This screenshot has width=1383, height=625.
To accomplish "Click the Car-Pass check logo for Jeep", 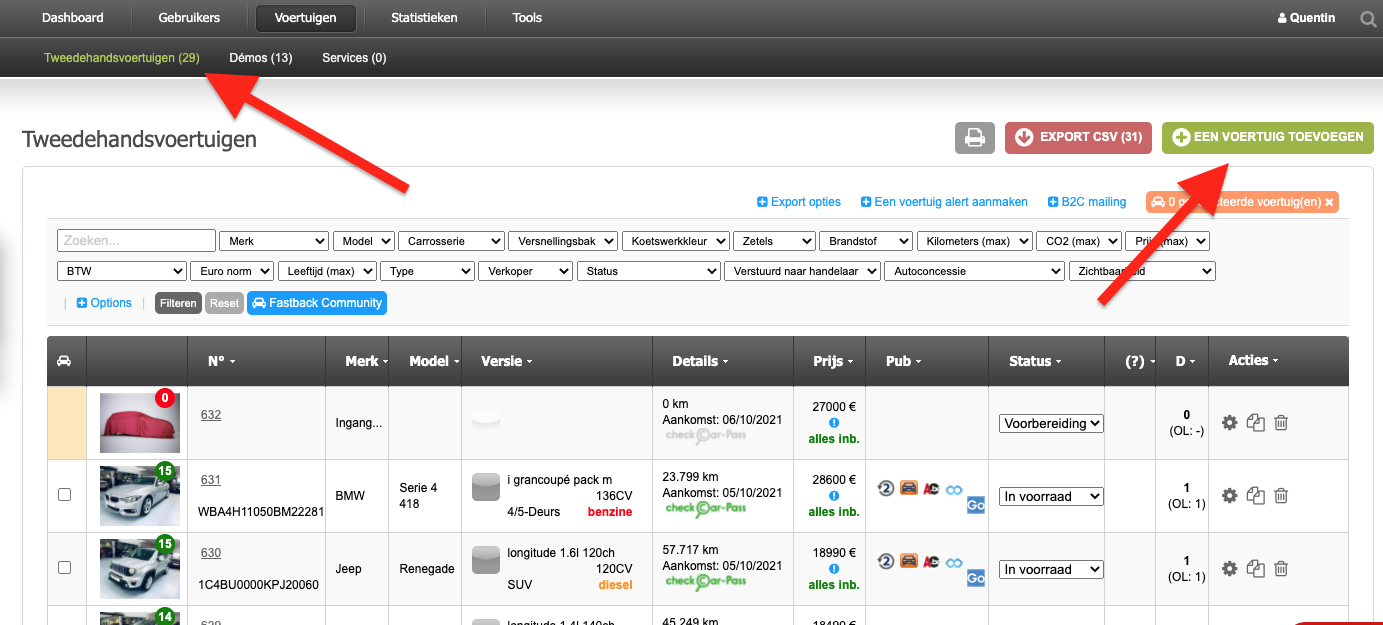I will click(x=706, y=582).
